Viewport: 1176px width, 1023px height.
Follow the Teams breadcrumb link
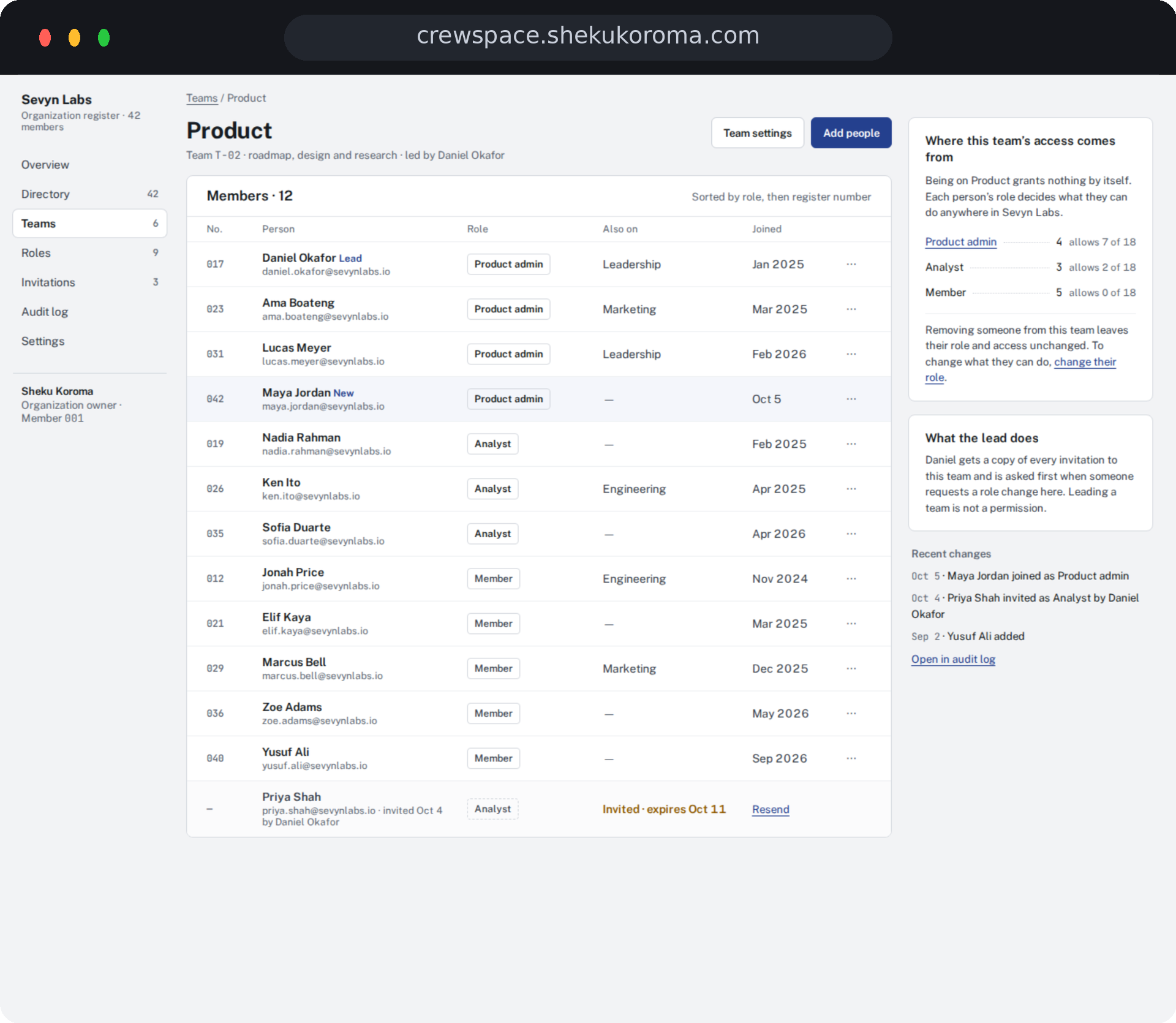point(202,98)
